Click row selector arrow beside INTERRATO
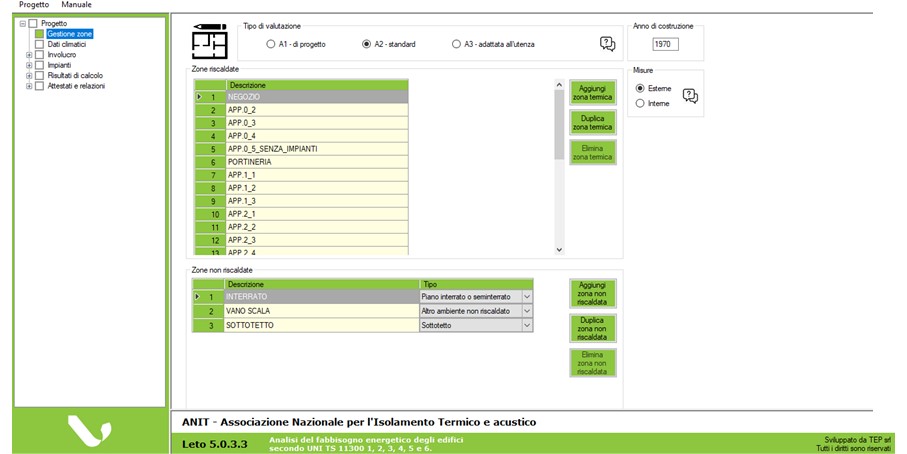The width and height of the screenshot is (907, 454). (x=199, y=297)
